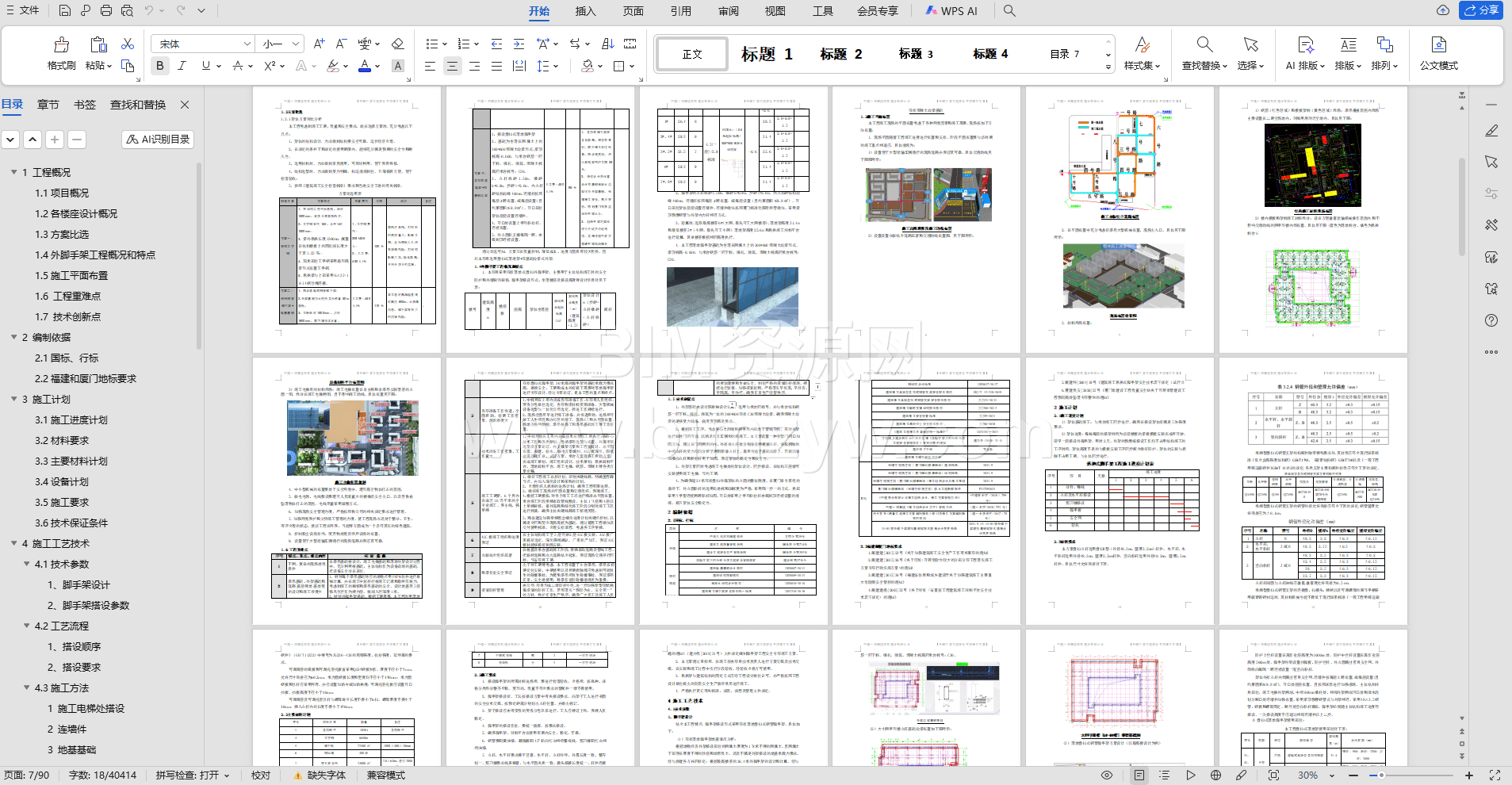The width and height of the screenshot is (1512, 785).
Task: Open Official Document mode (公文模式)
Action: [x=1438, y=53]
